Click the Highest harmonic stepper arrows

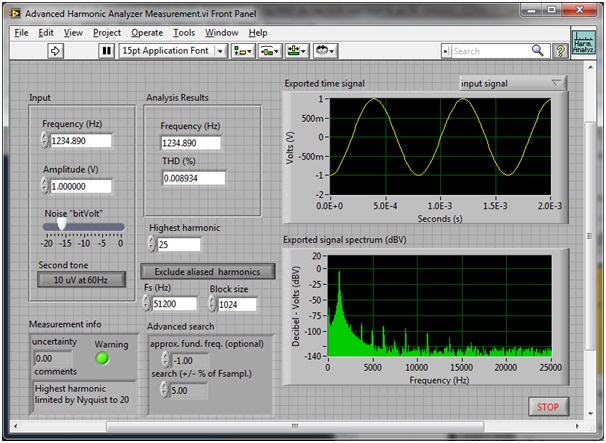(x=151, y=244)
